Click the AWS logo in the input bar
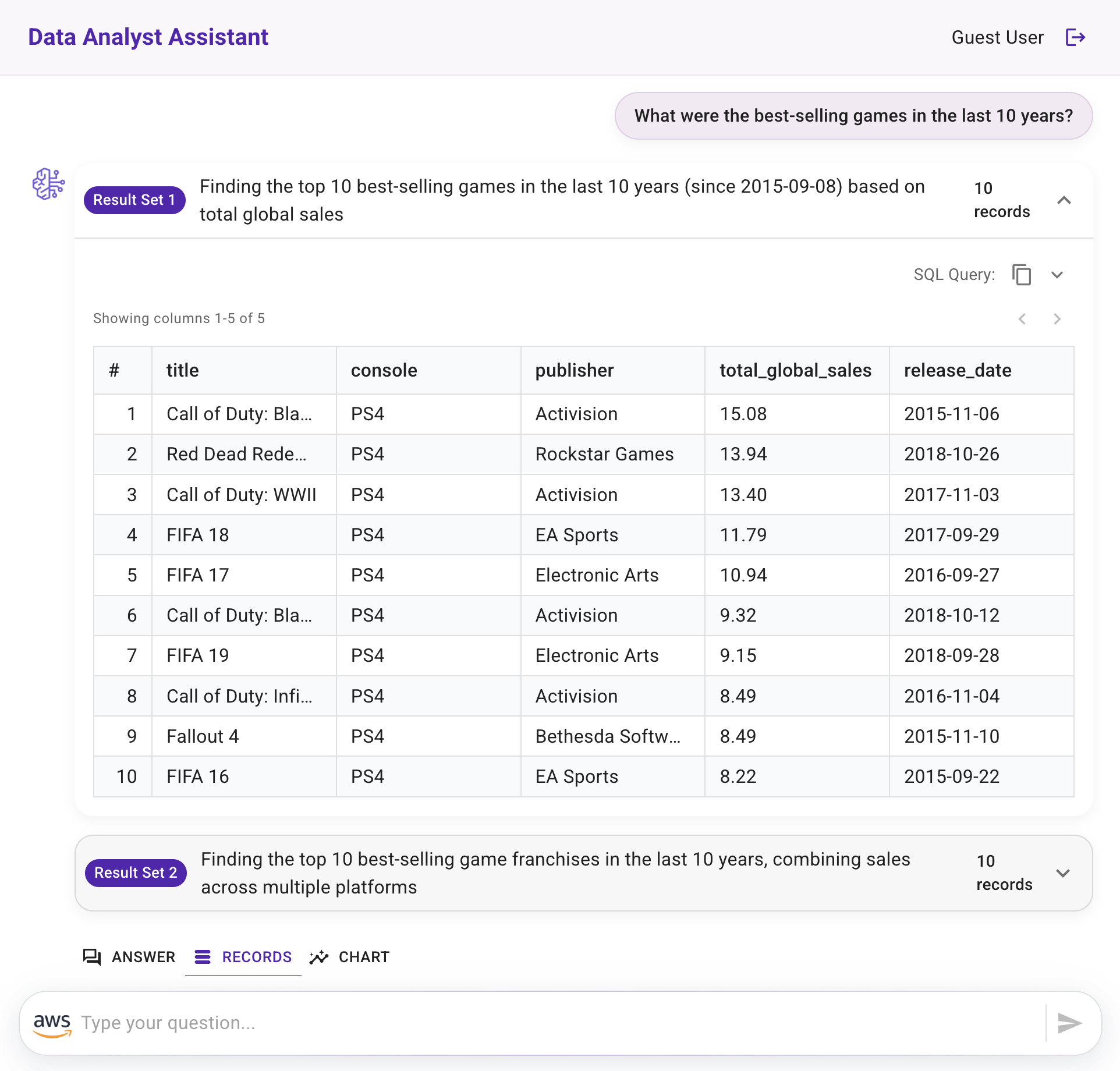 pos(52,1024)
